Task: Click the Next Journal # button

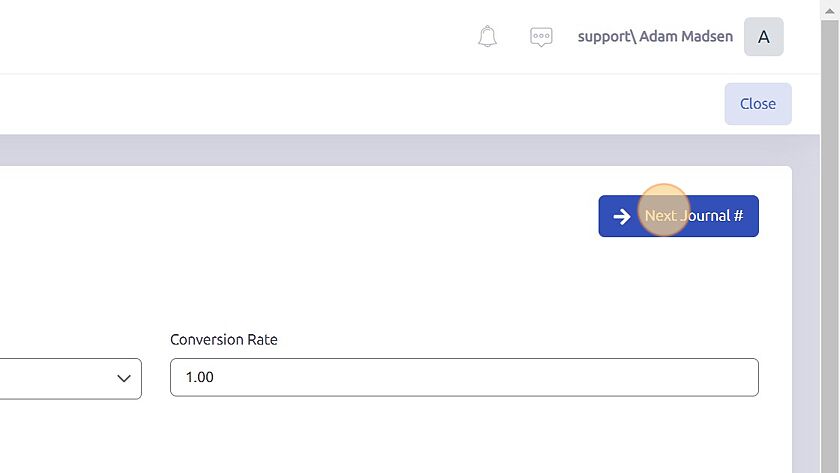Action: tap(678, 216)
